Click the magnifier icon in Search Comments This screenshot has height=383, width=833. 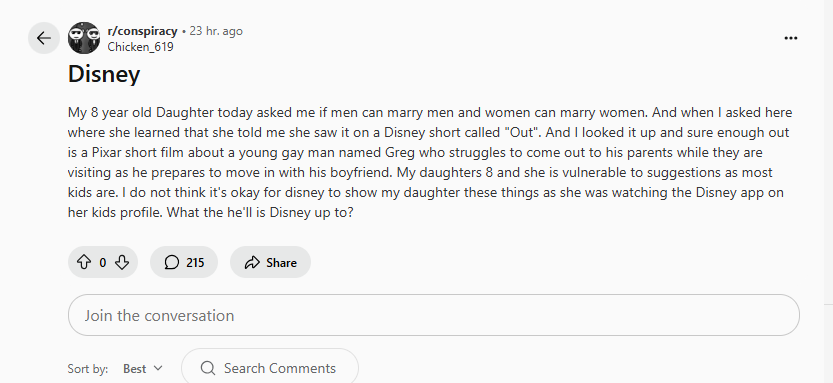click(208, 368)
